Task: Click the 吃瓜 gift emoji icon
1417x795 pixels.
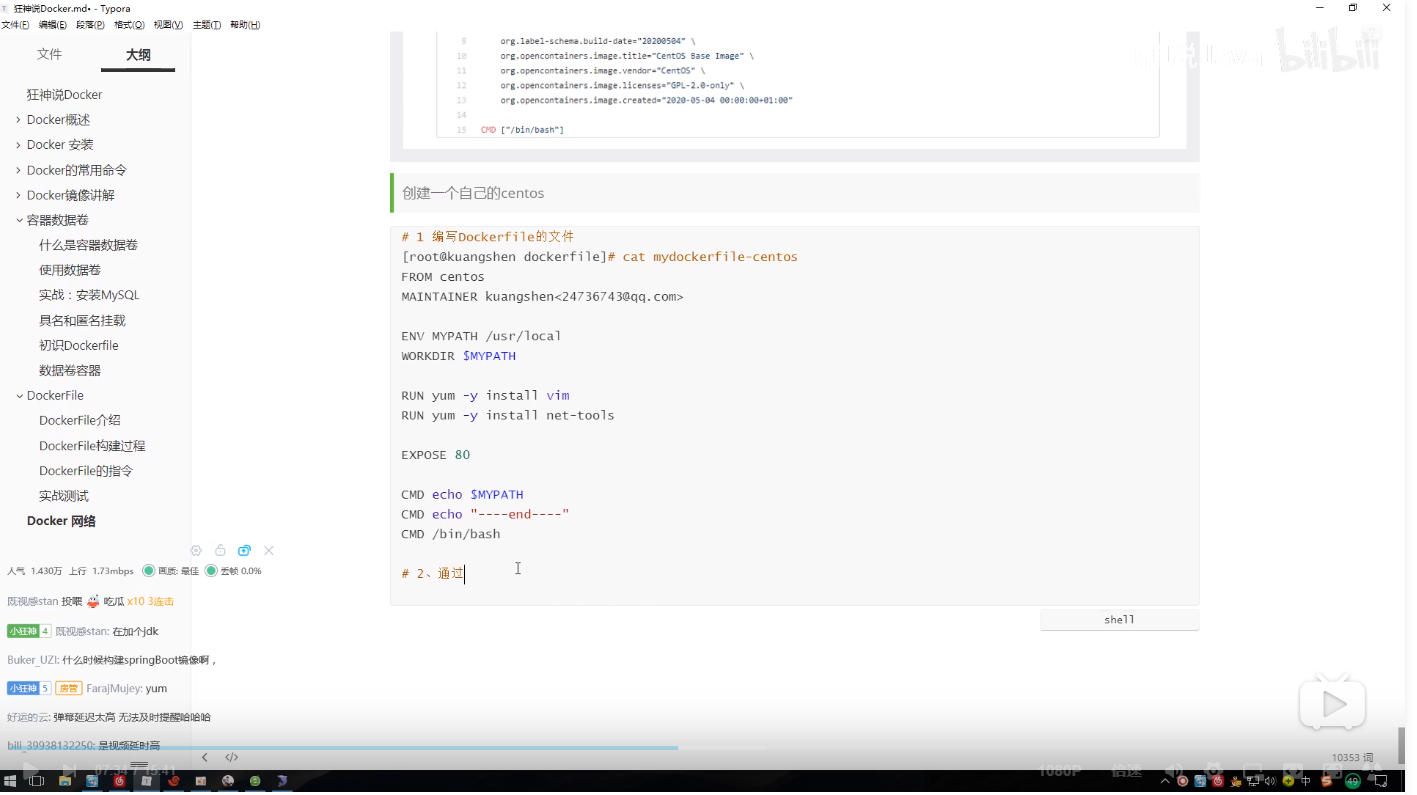Action: click(x=93, y=601)
